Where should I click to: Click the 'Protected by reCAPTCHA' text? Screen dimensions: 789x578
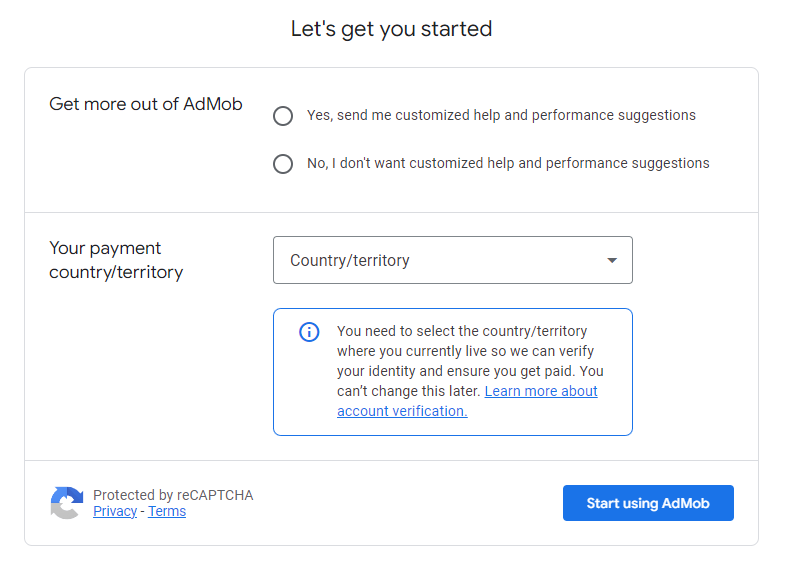point(173,495)
